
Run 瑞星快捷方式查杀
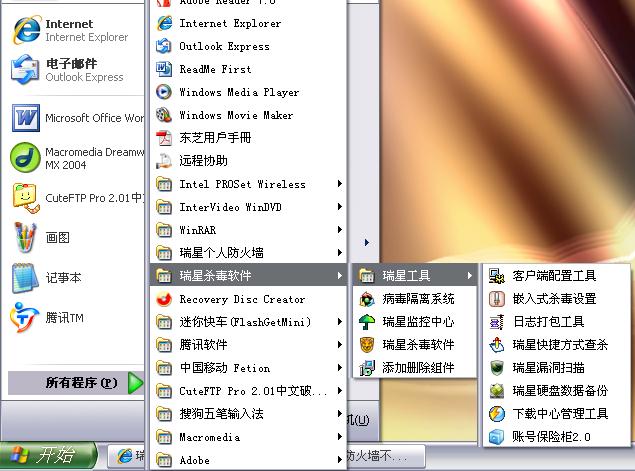(x=557, y=345)
